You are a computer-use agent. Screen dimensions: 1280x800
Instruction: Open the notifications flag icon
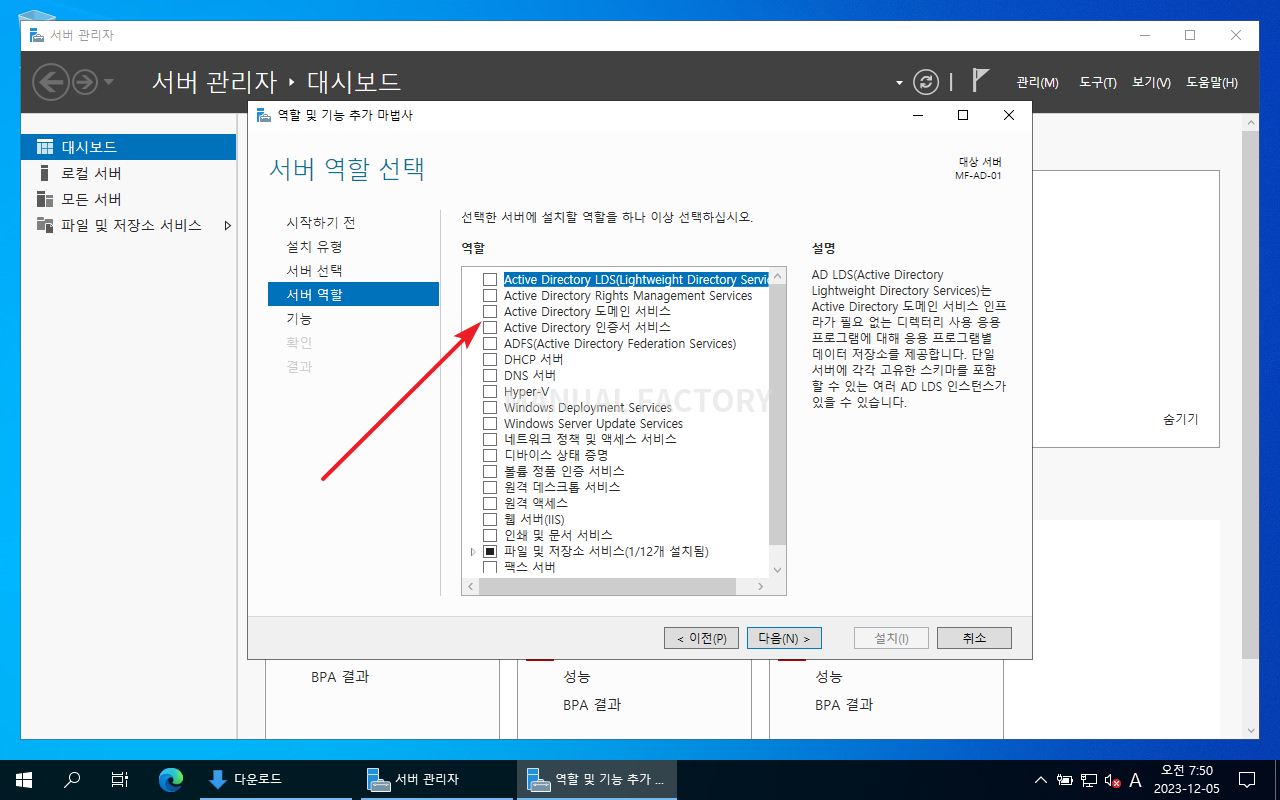[x=980, y=81]
